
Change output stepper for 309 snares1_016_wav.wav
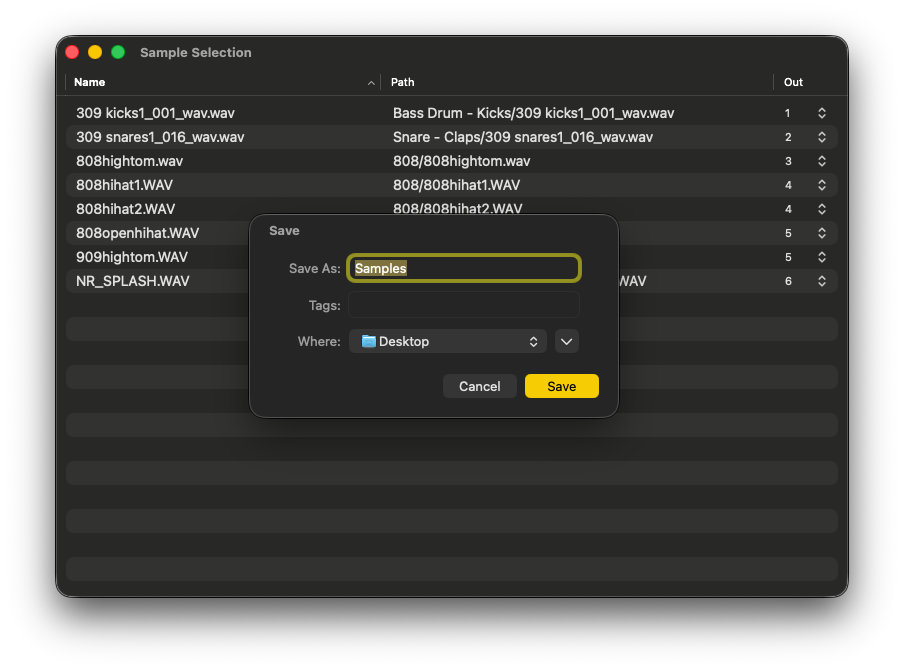click(822, 137)
